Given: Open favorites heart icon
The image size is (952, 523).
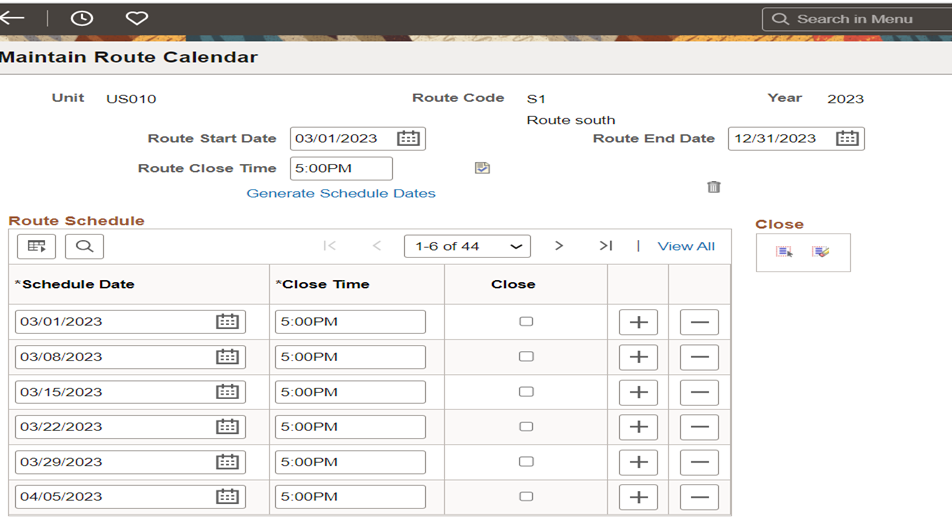Looking at the screenshot, I should pyautogui.click(x=137, y=18).
